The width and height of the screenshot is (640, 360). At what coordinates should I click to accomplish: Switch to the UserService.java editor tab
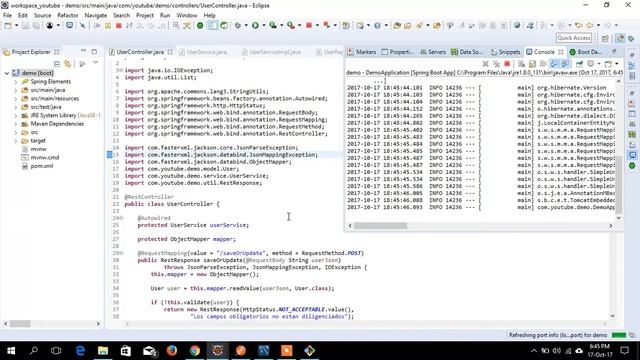click(207, 52)
